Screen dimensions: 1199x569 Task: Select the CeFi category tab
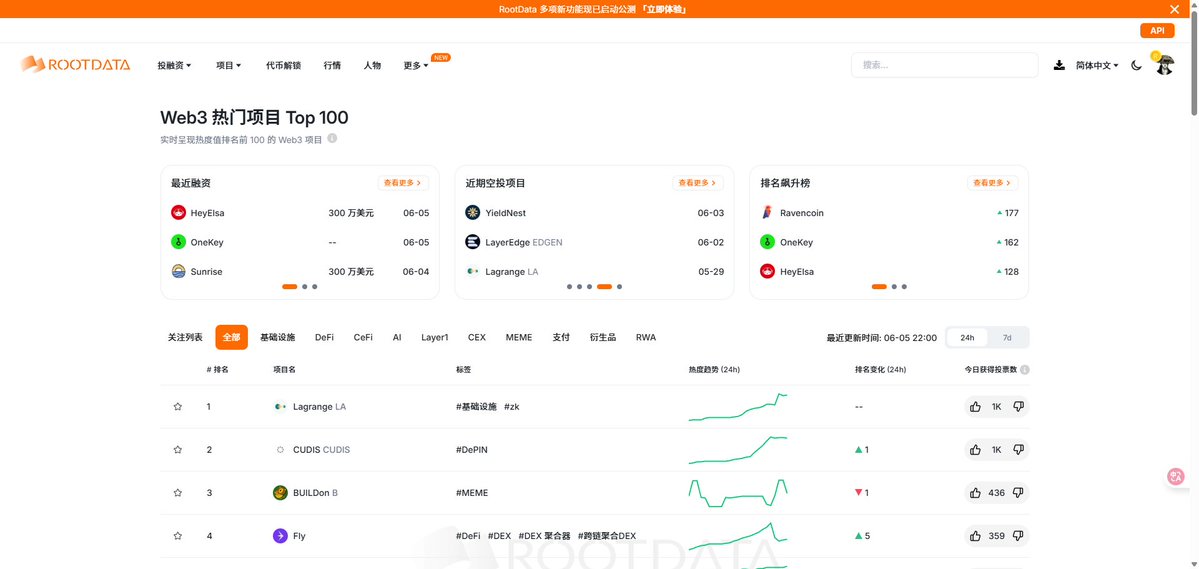tap(363, 337)
